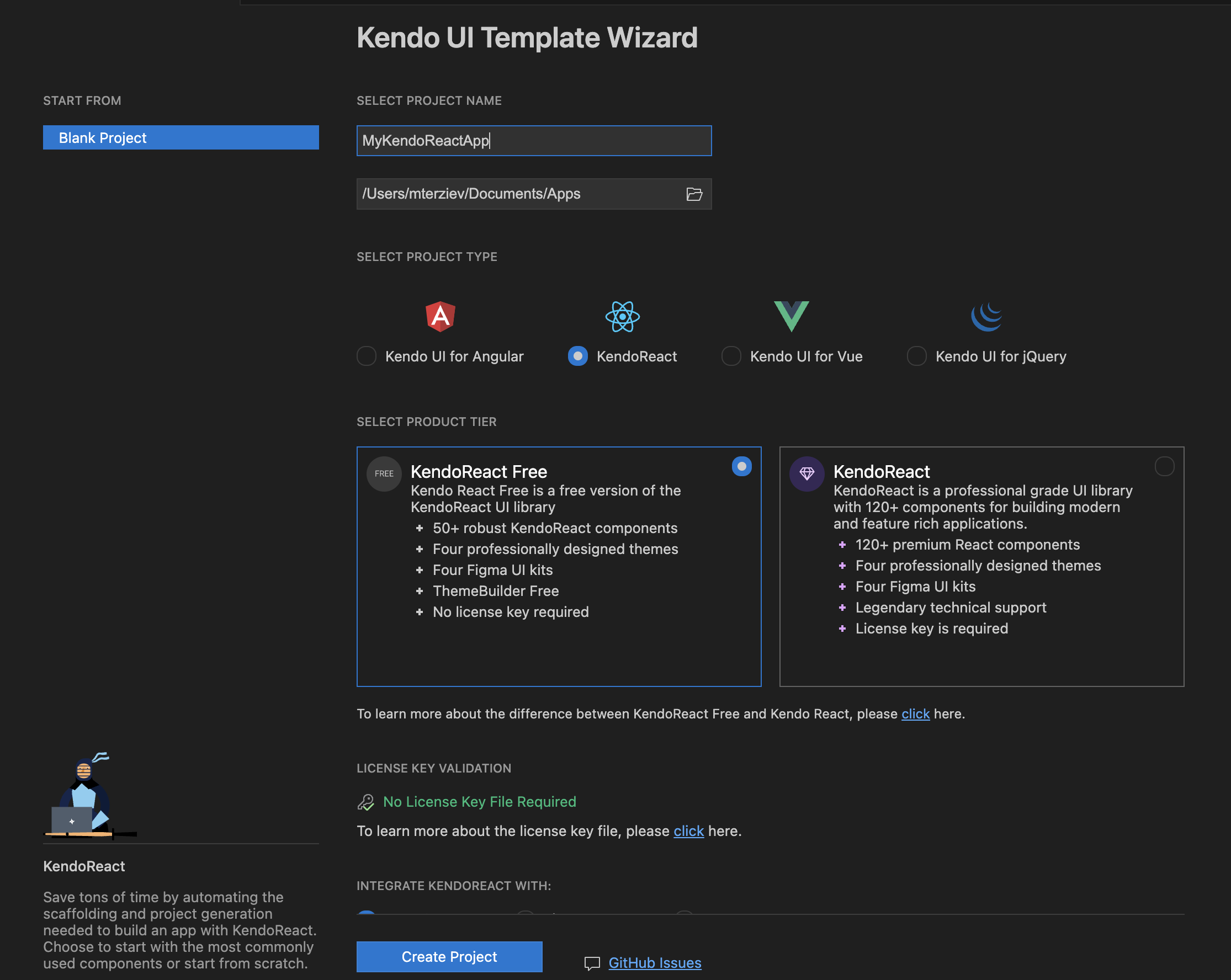Select Kendo UI for Angular radio button
This screenshot has height=980, width=1231.
click(x=367, y=356)
